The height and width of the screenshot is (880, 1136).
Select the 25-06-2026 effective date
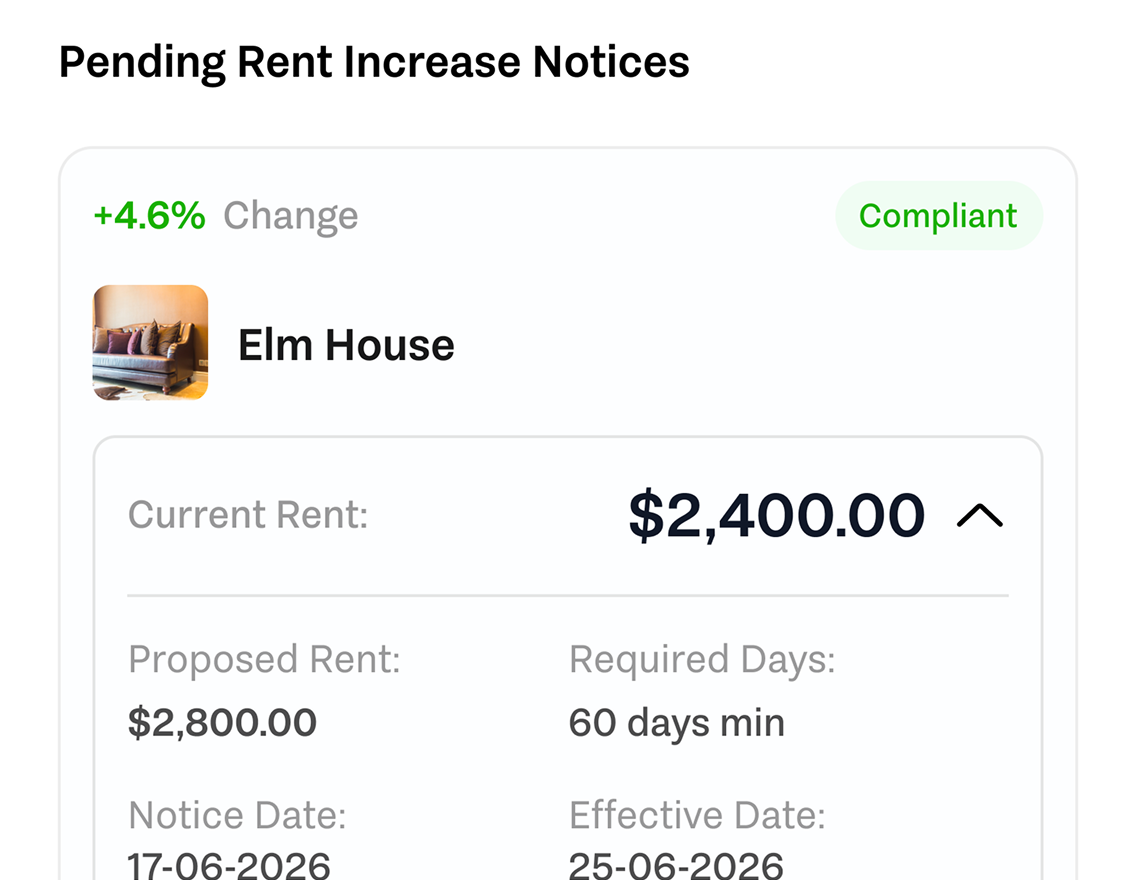click(x=676, y=866)
